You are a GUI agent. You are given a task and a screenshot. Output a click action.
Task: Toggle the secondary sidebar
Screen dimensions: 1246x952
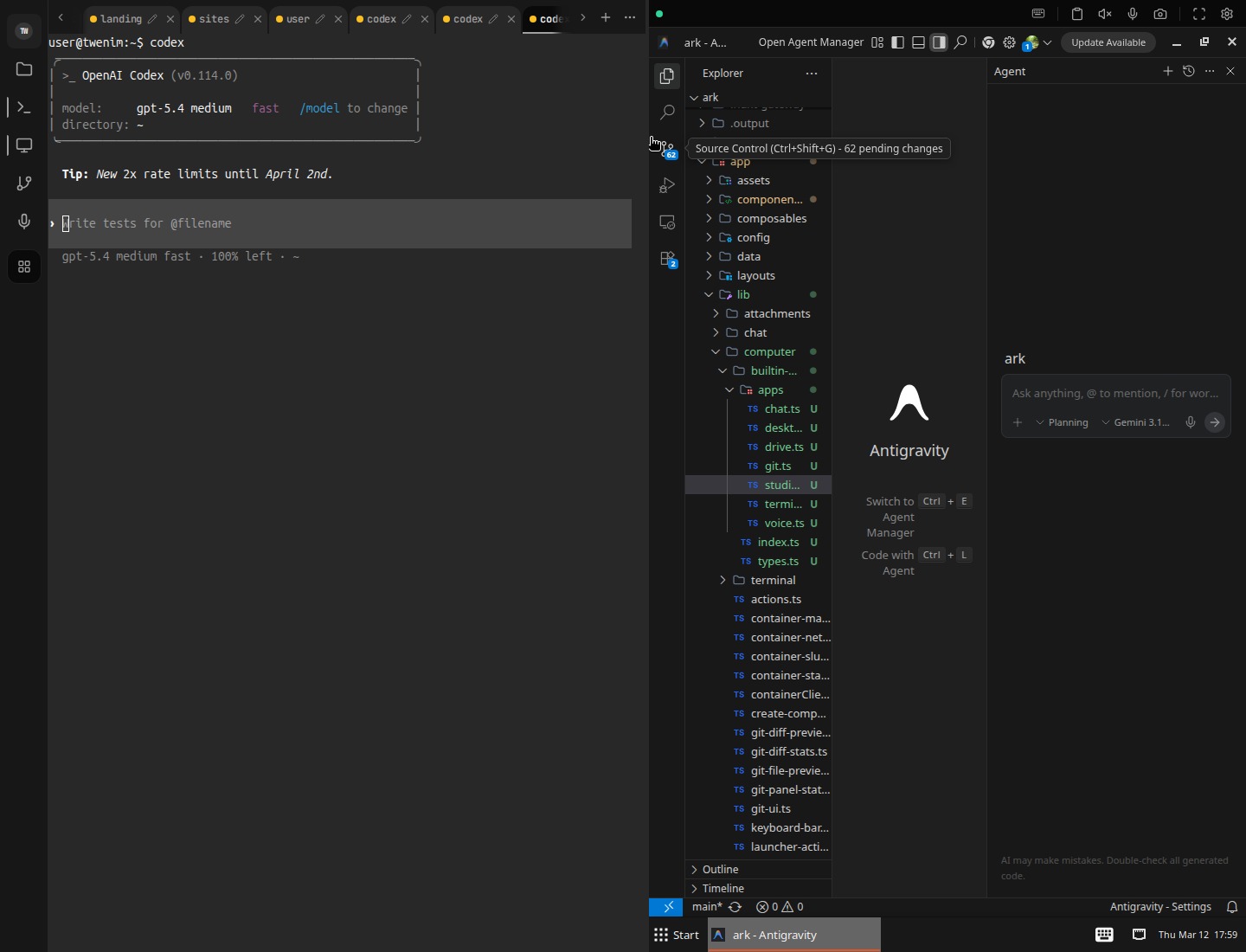[x=939, y=43]
